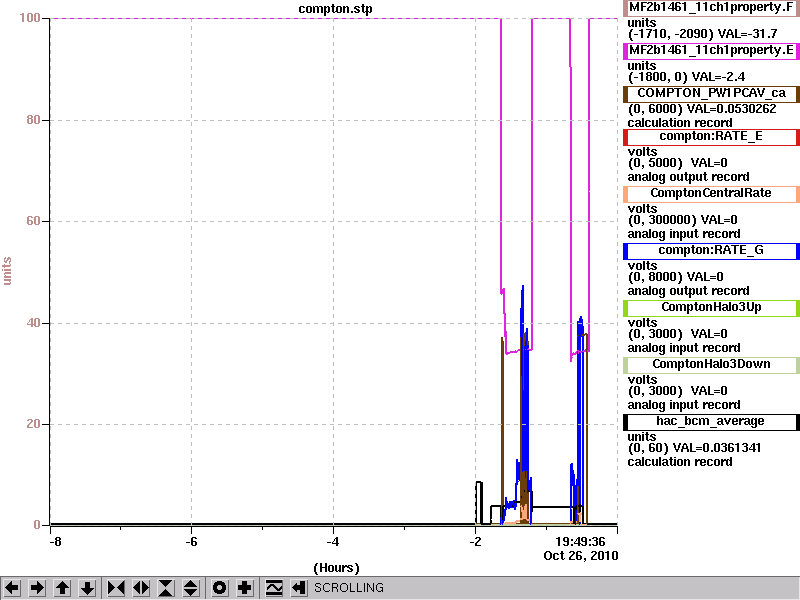The height and width of the screenshot is (600, 800).
Task: Select the ComptonHalo3Down legend entry
Action: point(711,365)
